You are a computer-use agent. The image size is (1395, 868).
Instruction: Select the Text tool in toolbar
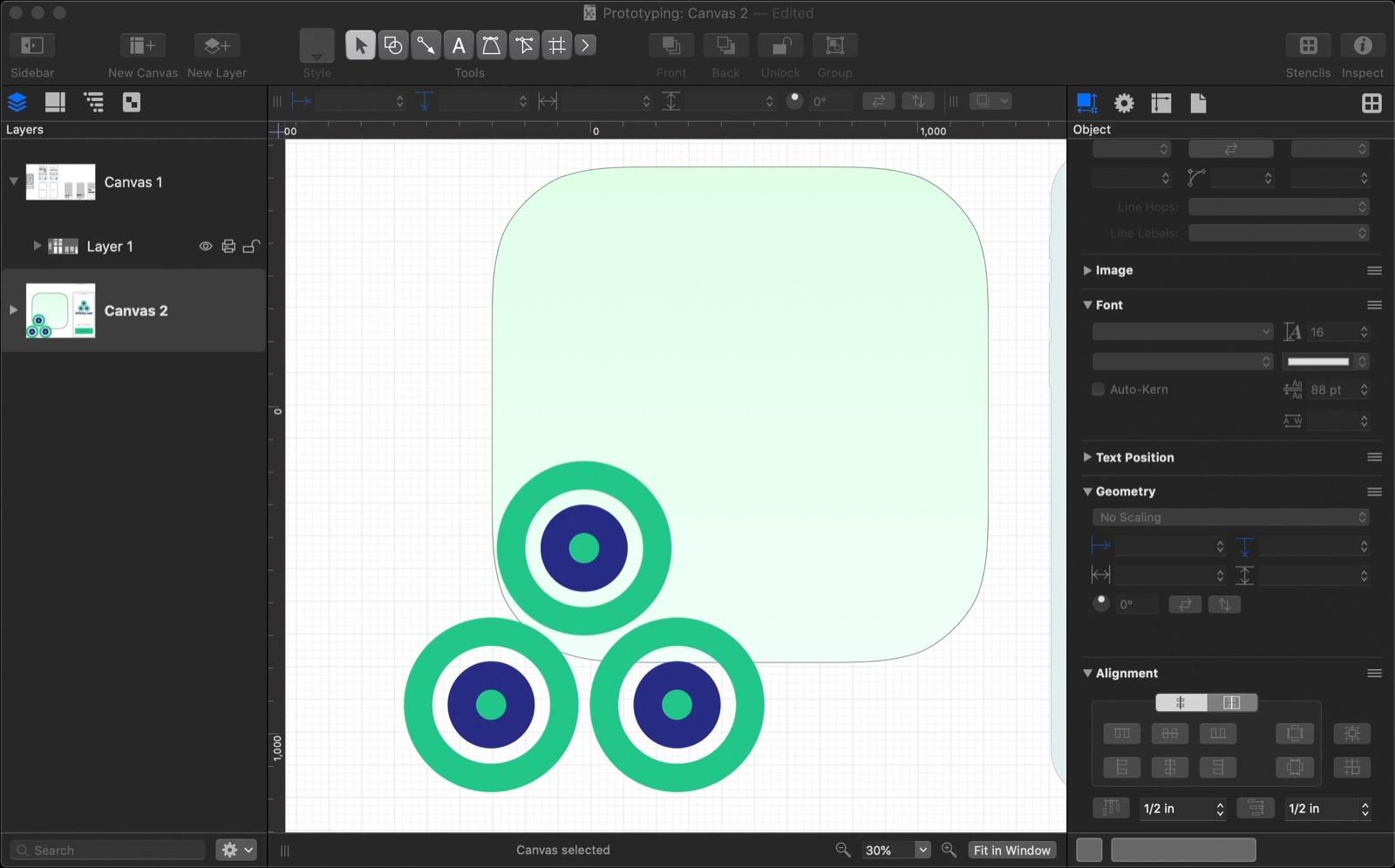pyautogui.click(x=459, y=45)
